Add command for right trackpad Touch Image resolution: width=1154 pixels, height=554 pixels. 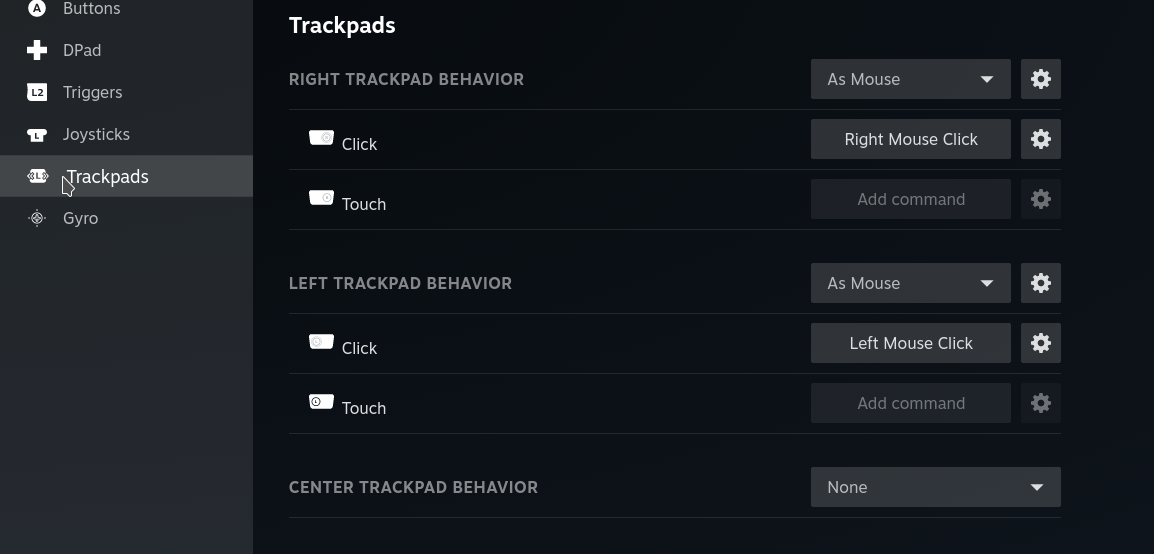coord(910,199)
